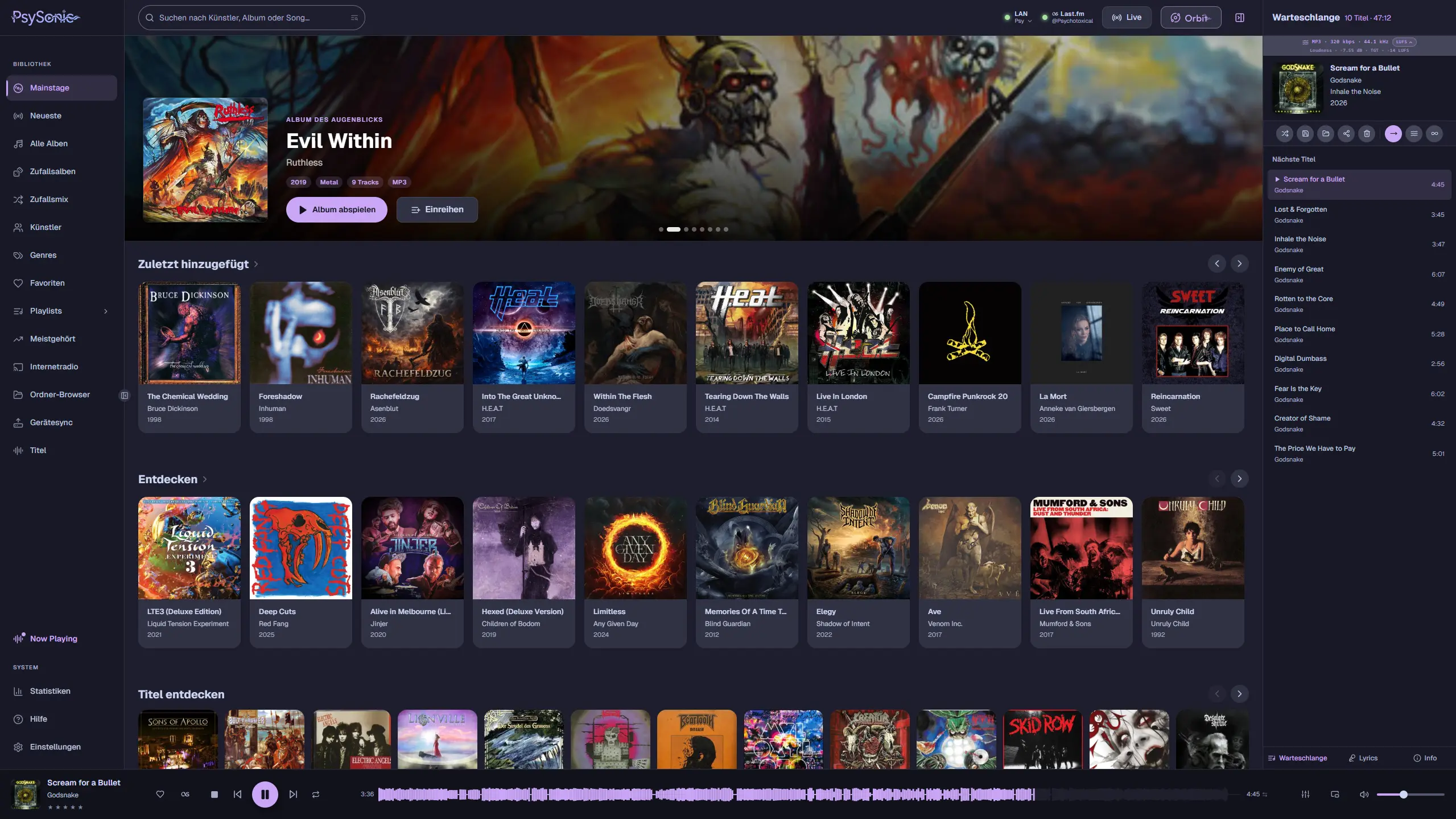Screen dimensions: 1456x819
Task: Open Statistiken in the sidebar
Action: pos(61,692)
